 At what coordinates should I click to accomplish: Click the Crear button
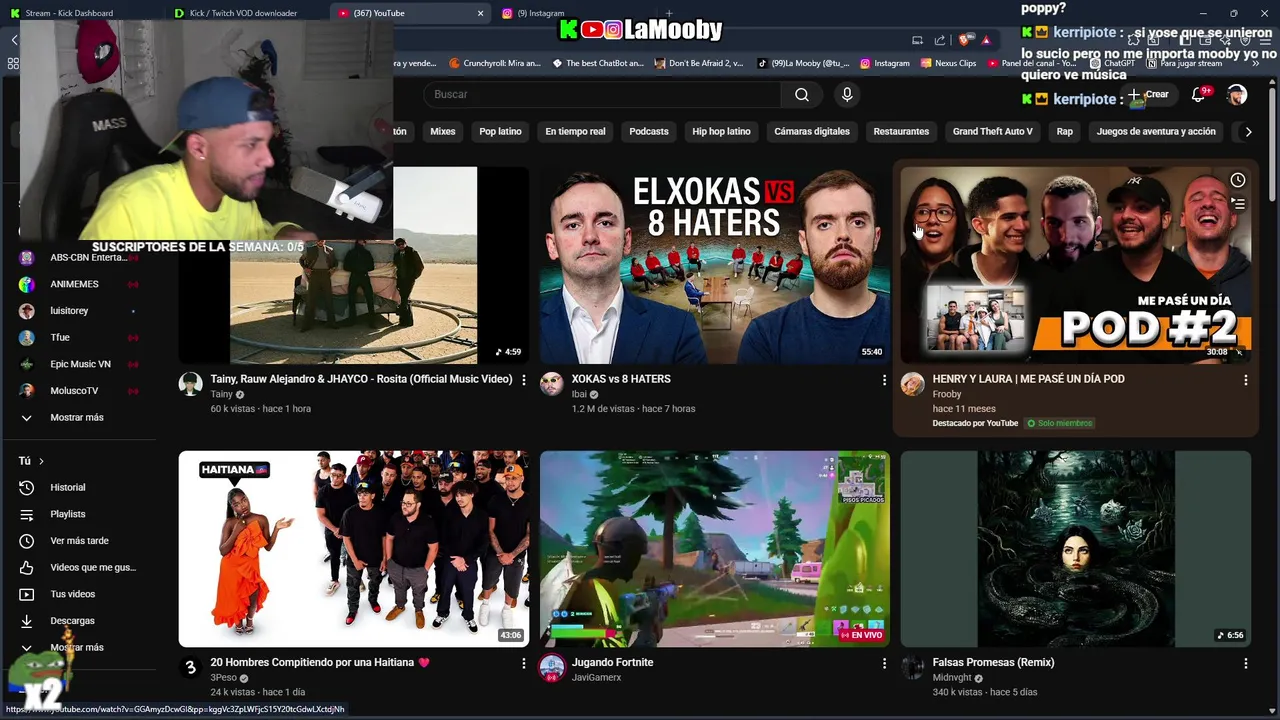1148,94
